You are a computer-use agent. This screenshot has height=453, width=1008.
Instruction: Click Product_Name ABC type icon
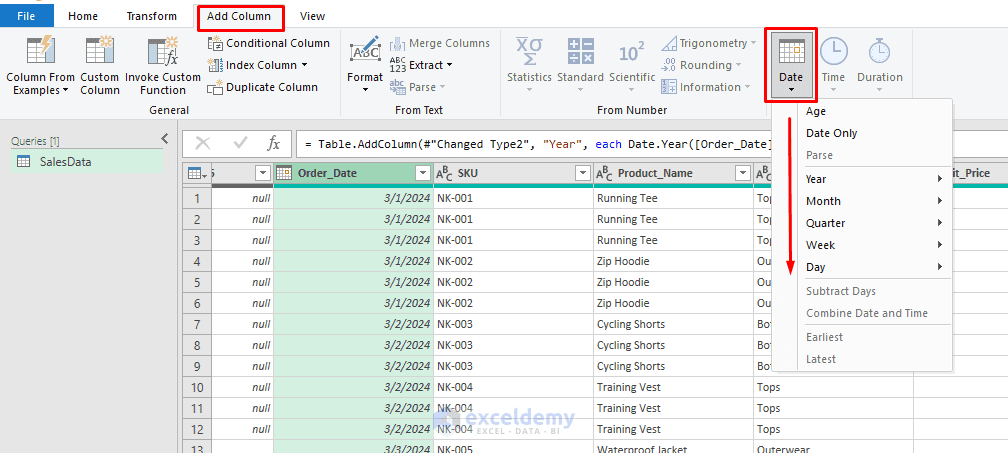pos(604,173)
